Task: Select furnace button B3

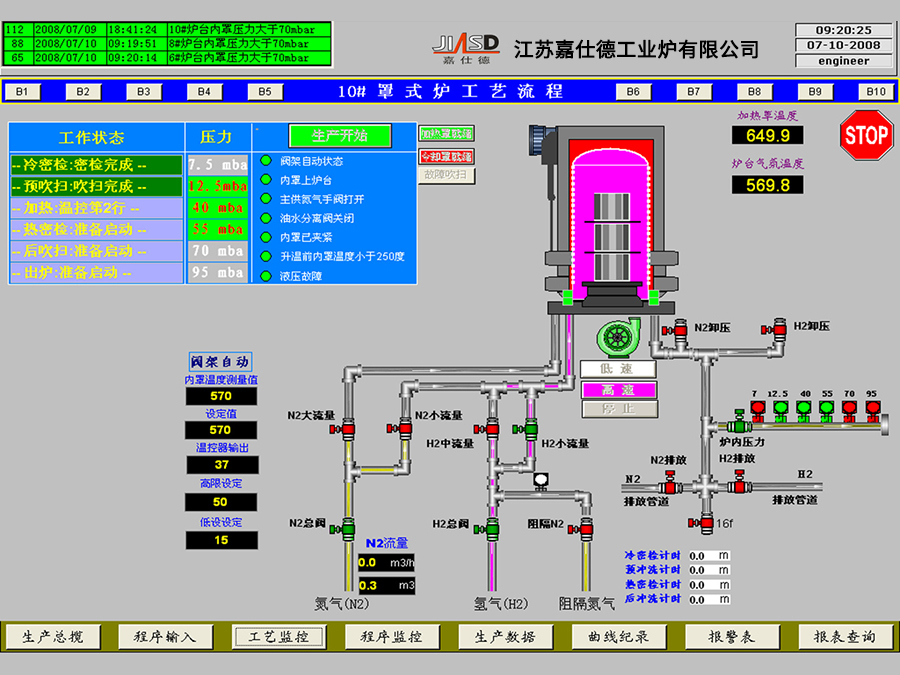Action: coord(143,92)
